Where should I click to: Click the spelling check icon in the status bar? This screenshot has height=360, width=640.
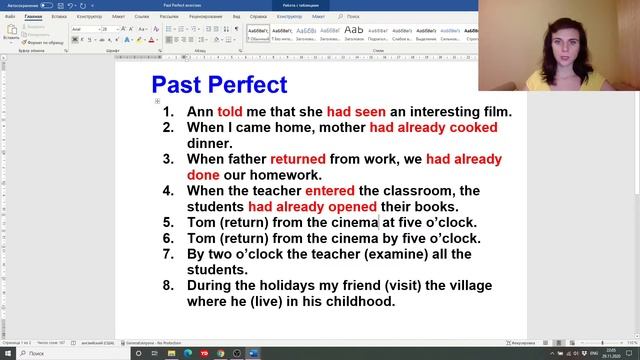coord(73,343)
